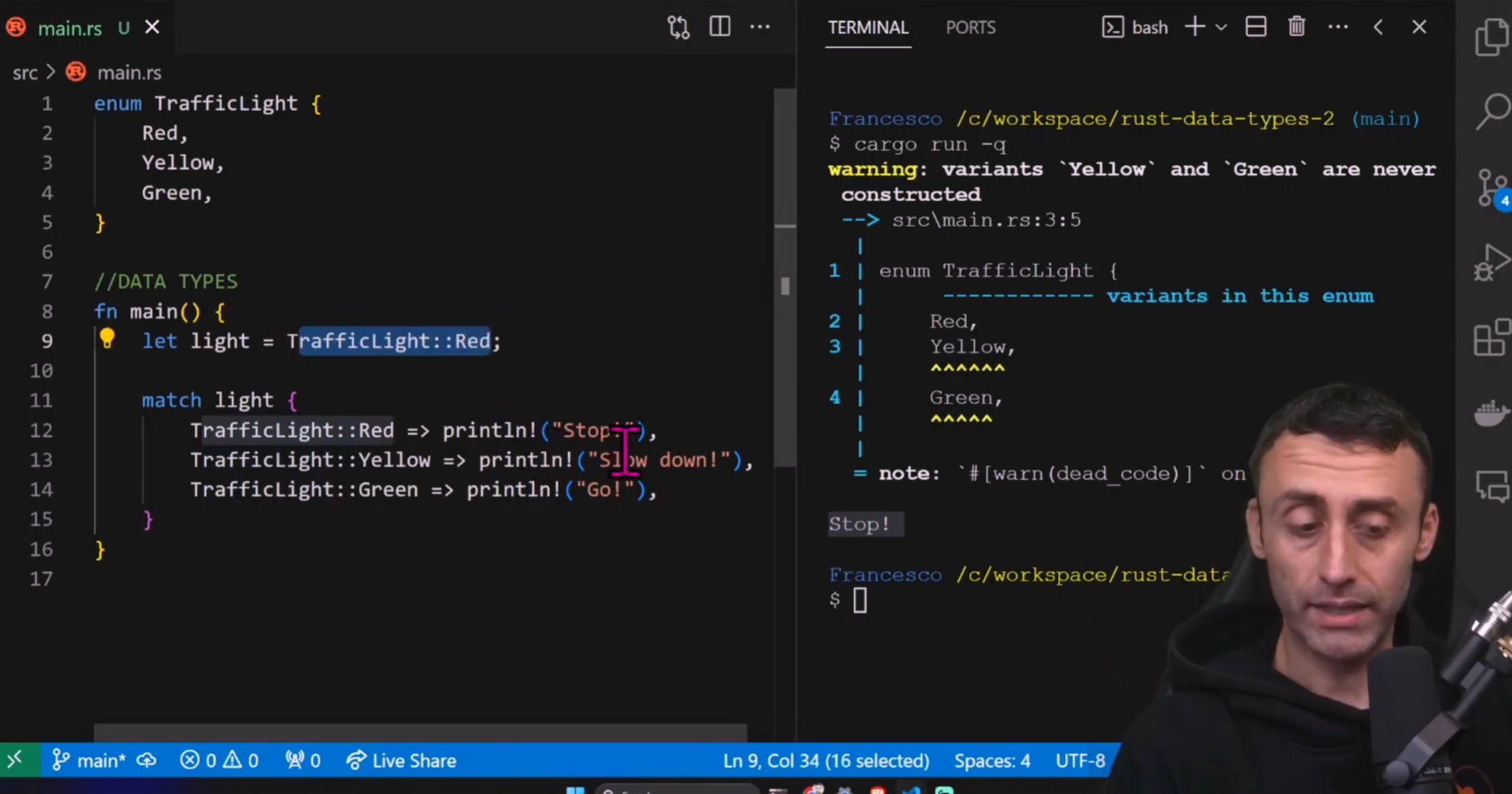Open terminal overflow ellipsis menu
The height and width of the screenshot is (794, 1512).
[1338, 27]
